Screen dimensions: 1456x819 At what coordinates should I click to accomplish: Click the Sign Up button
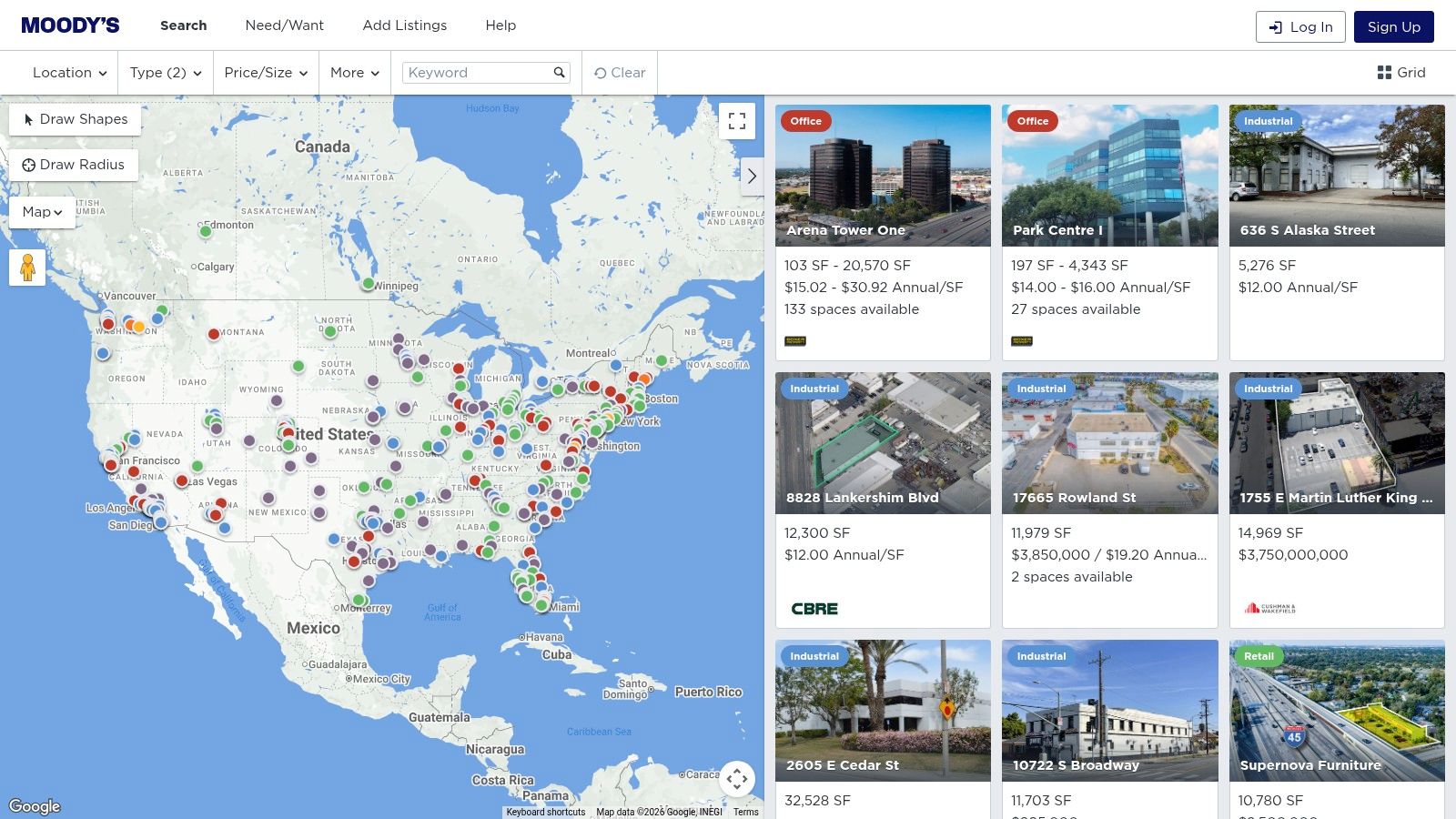pos(1394,27)
